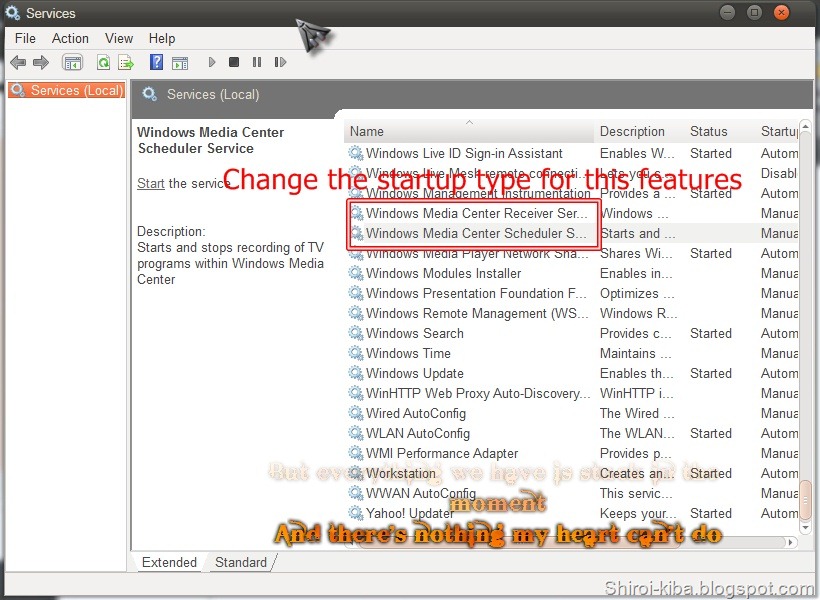Viewport: 820px width, 600px height.
Task: Click the vertical scrollbar thumb
Action: click(x=806, y=500)
